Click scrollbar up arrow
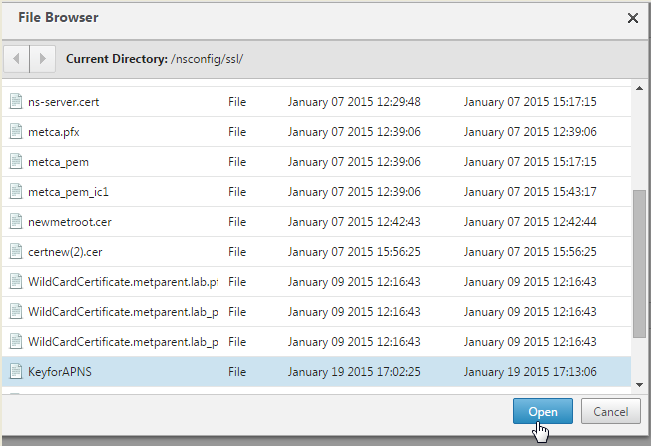Screen dimensions: 651x446 639,86
